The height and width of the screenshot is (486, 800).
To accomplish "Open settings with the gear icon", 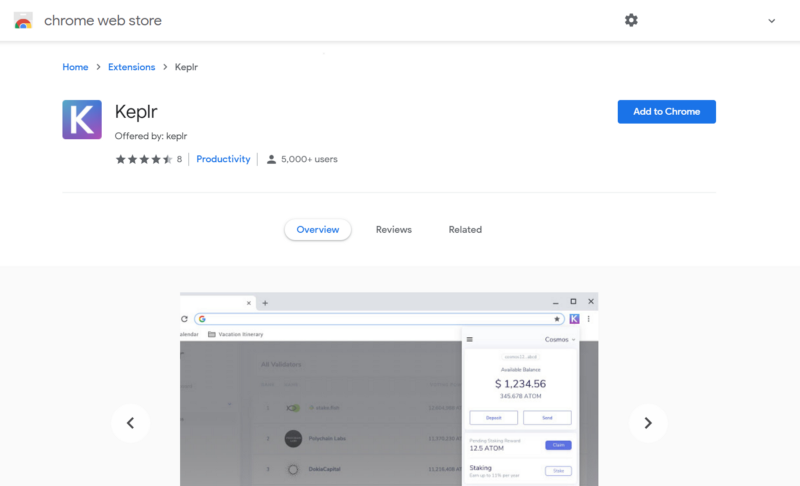I will (x=631, y=20).
